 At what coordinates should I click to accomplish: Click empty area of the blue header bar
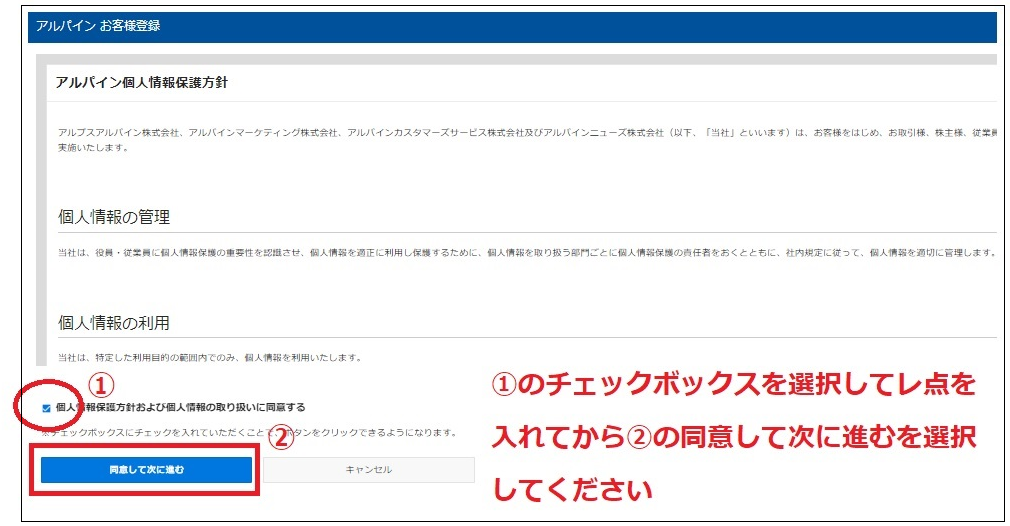(x=600, y=26)
